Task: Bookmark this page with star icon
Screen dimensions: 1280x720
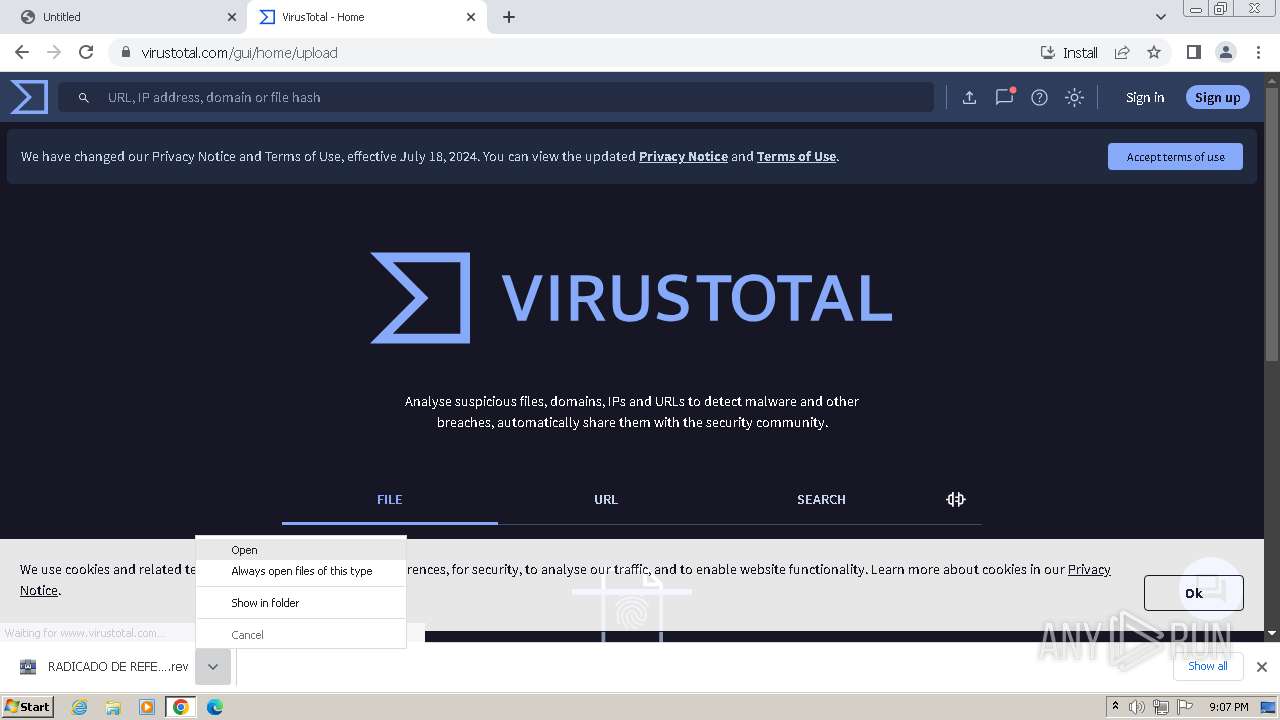Action: (1154, 52)
